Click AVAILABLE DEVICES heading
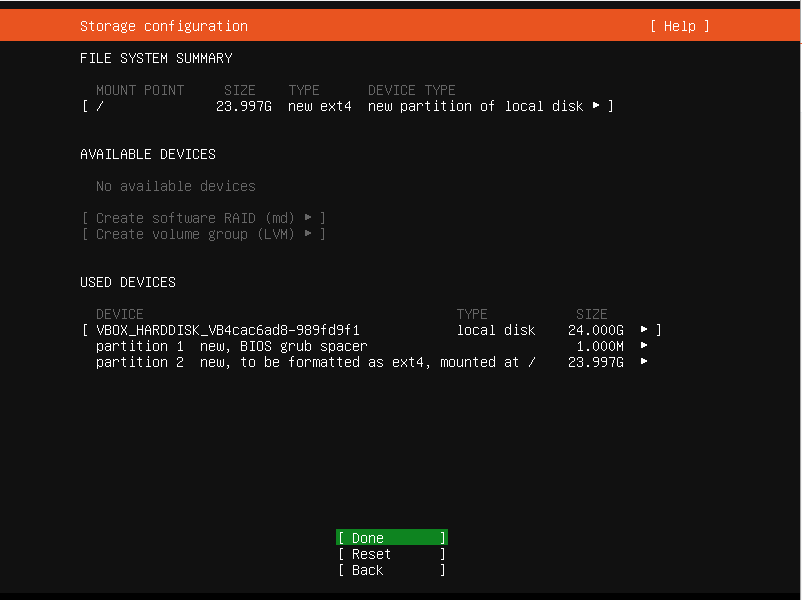The image size is (802, 600). pos(148,154)
